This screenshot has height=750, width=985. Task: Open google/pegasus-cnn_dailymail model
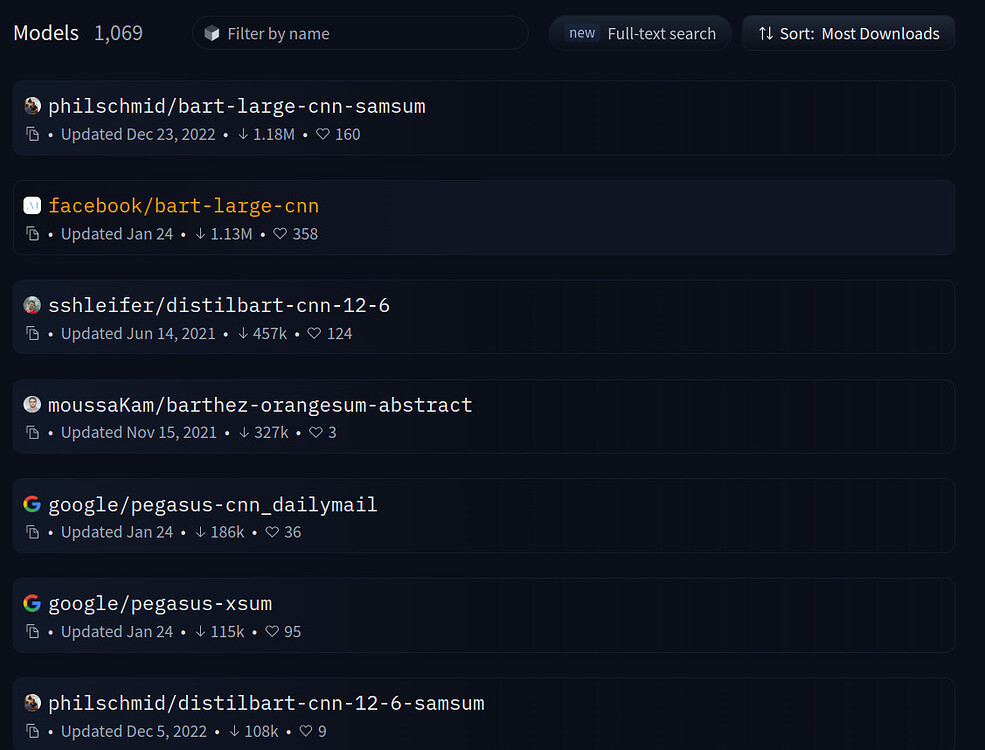(213, 504)
